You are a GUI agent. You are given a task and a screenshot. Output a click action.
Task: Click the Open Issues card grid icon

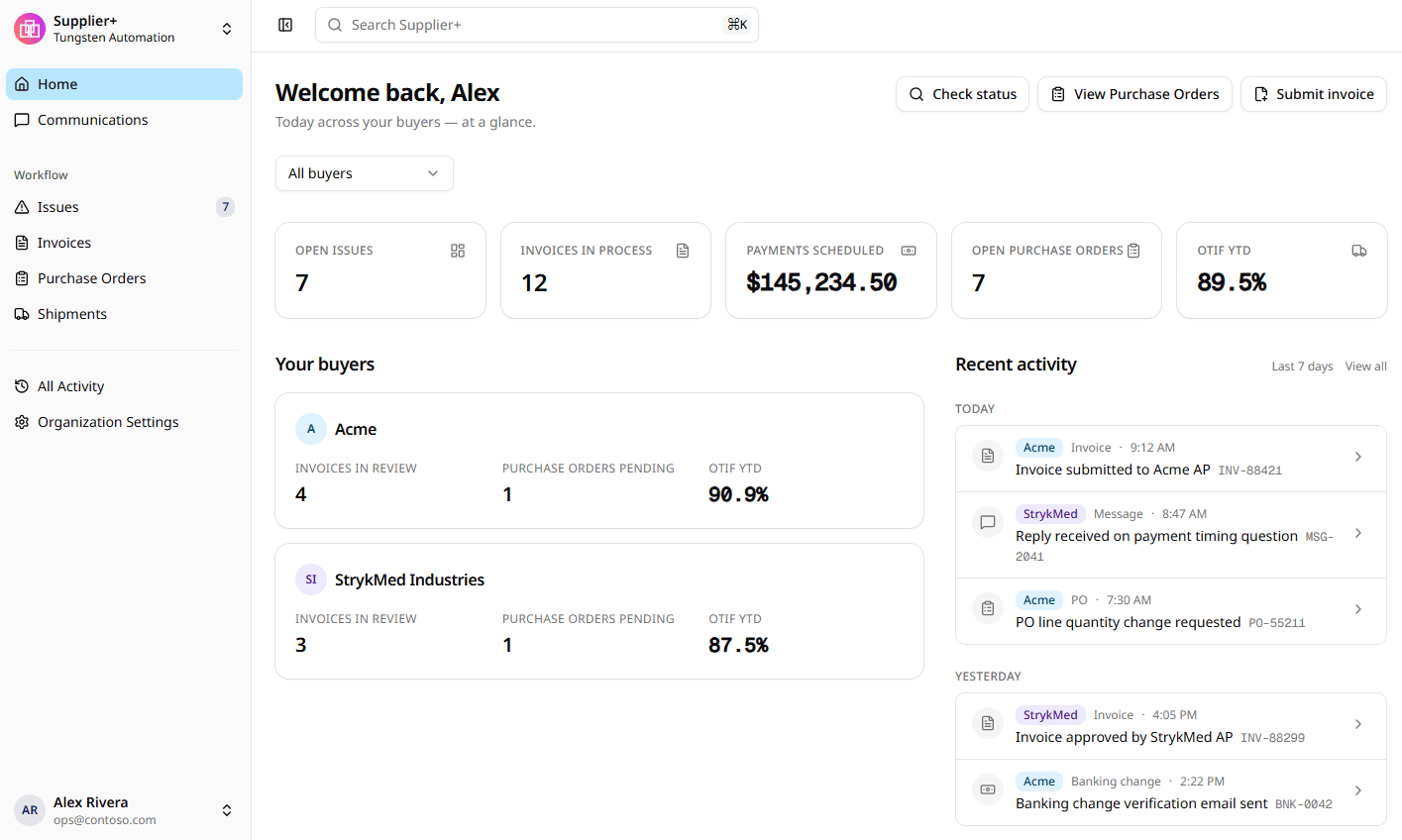pyautogui.click(x=458, y=251)
